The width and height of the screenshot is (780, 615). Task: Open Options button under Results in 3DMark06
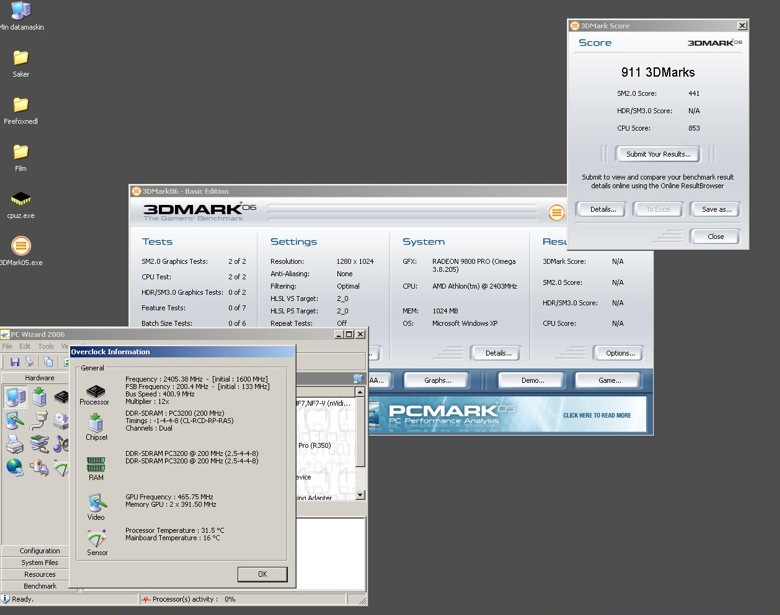[620, 353]
